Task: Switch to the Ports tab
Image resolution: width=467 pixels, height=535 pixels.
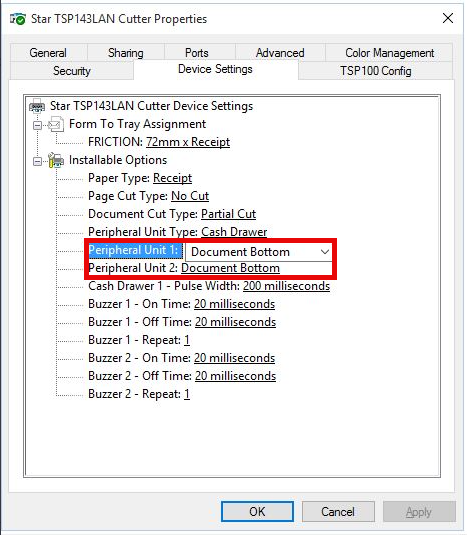Action: [x=196, y=53]
